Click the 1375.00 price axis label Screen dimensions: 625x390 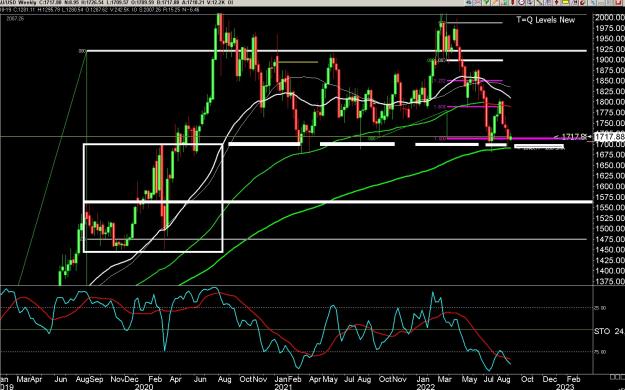[609, 281]
